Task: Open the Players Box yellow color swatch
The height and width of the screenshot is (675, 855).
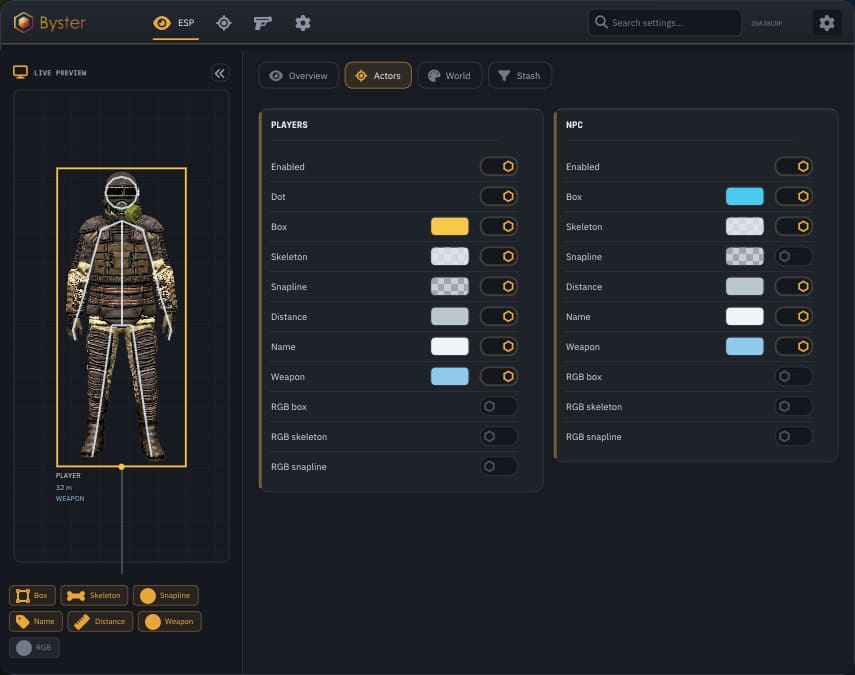Action: tap(449, 226)
